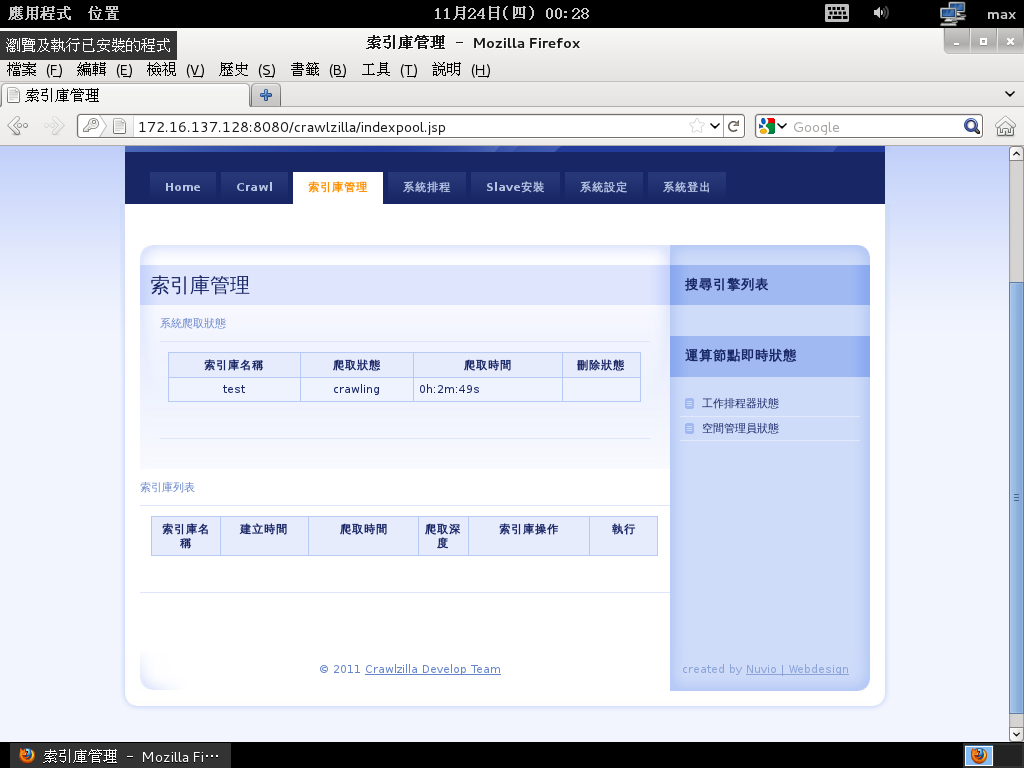Viewport: 1024px width, 768px height.
Task: Click the clock showing 11月24日 00:28
Action: (511, 13)
